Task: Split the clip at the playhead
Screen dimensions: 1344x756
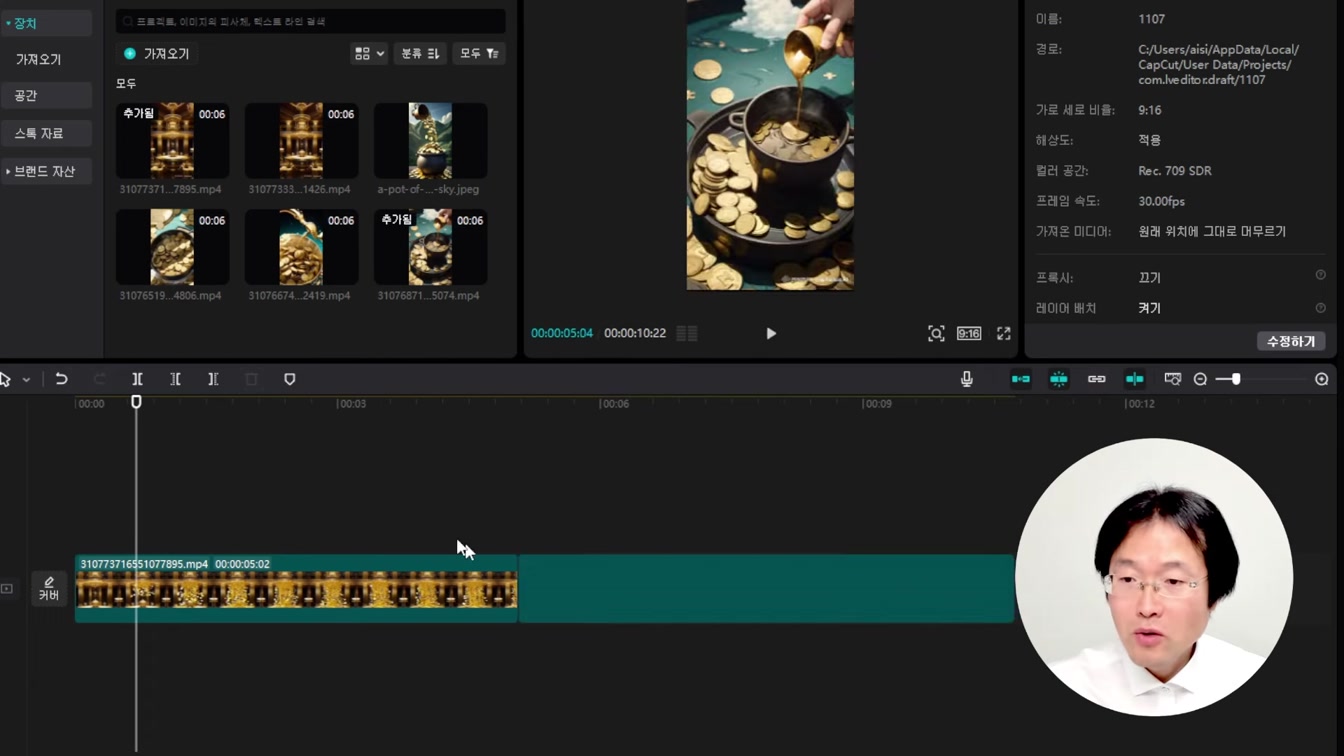Action: tap(137, 379)
